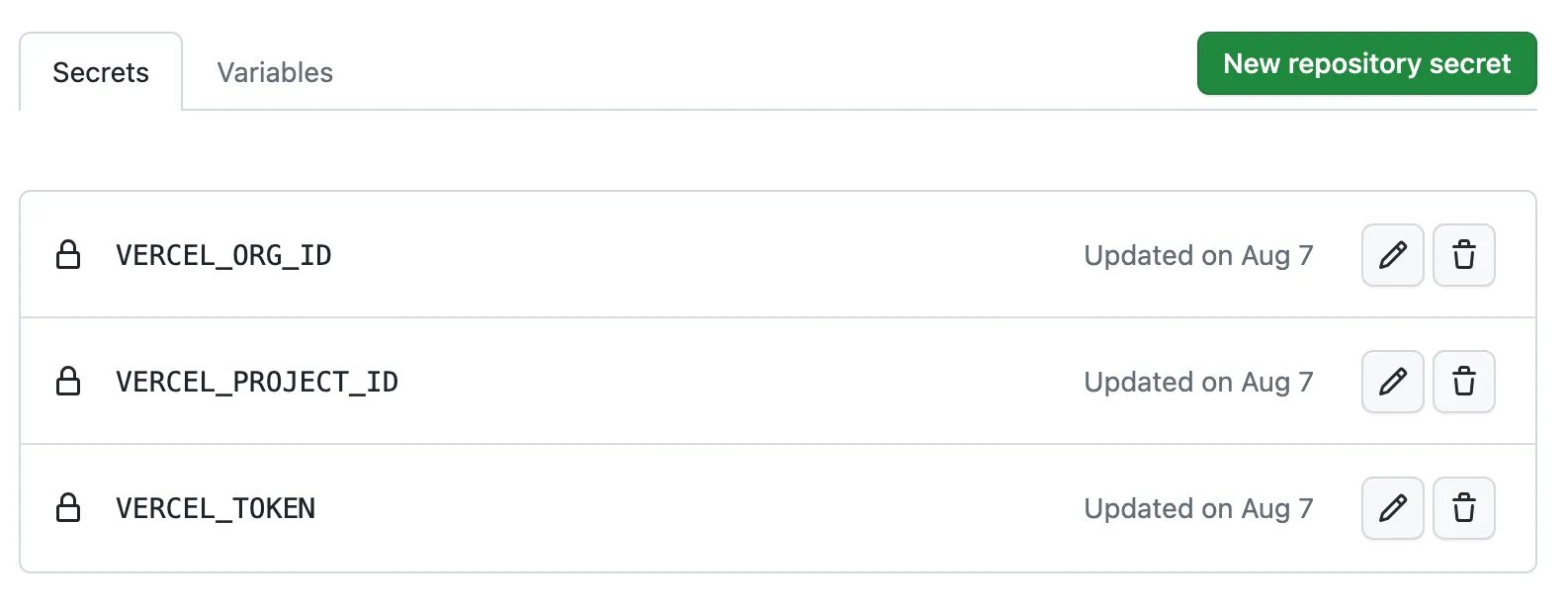Click the lock icon next to VERCEL_ORG_ID

(x=69, y=255)
